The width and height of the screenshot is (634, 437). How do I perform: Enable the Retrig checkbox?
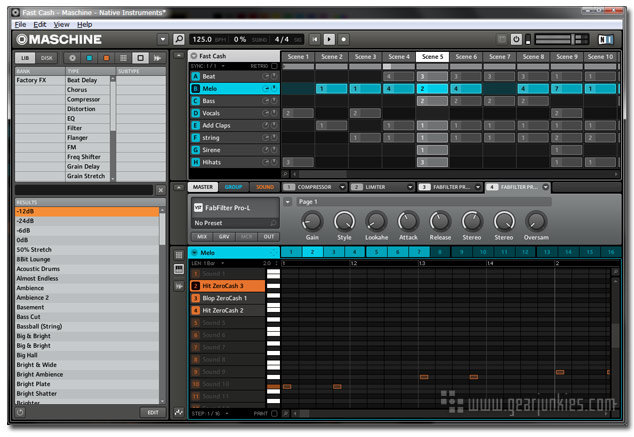point(274,65)
